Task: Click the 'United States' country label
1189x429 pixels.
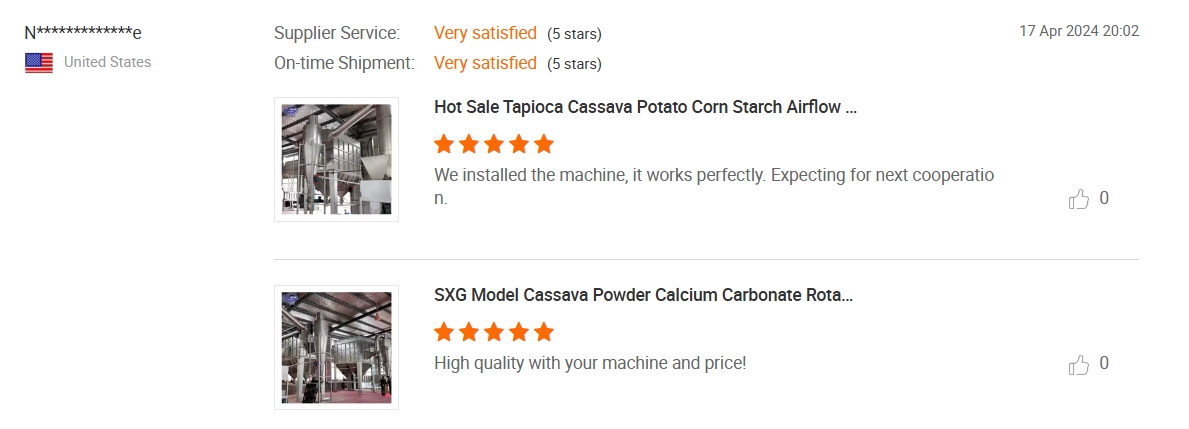Action: pos(108,62)
